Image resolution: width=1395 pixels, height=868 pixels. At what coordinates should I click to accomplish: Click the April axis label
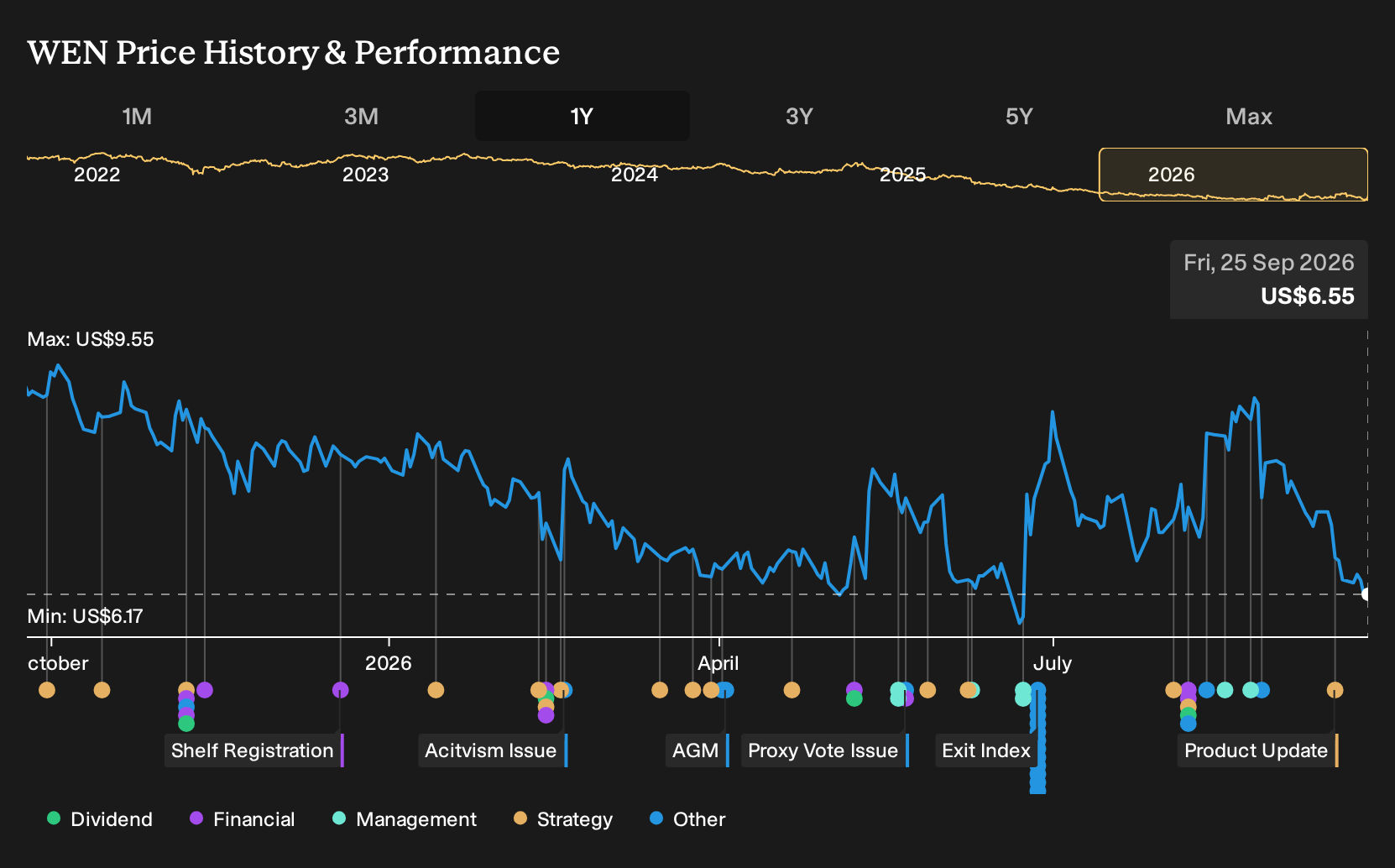click(718, 663)
